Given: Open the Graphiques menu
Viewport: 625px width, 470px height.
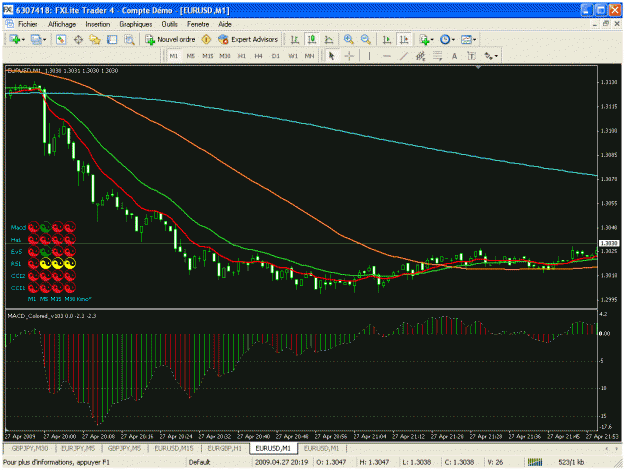Looking at the screenshot, I should [x=136, y=24].
